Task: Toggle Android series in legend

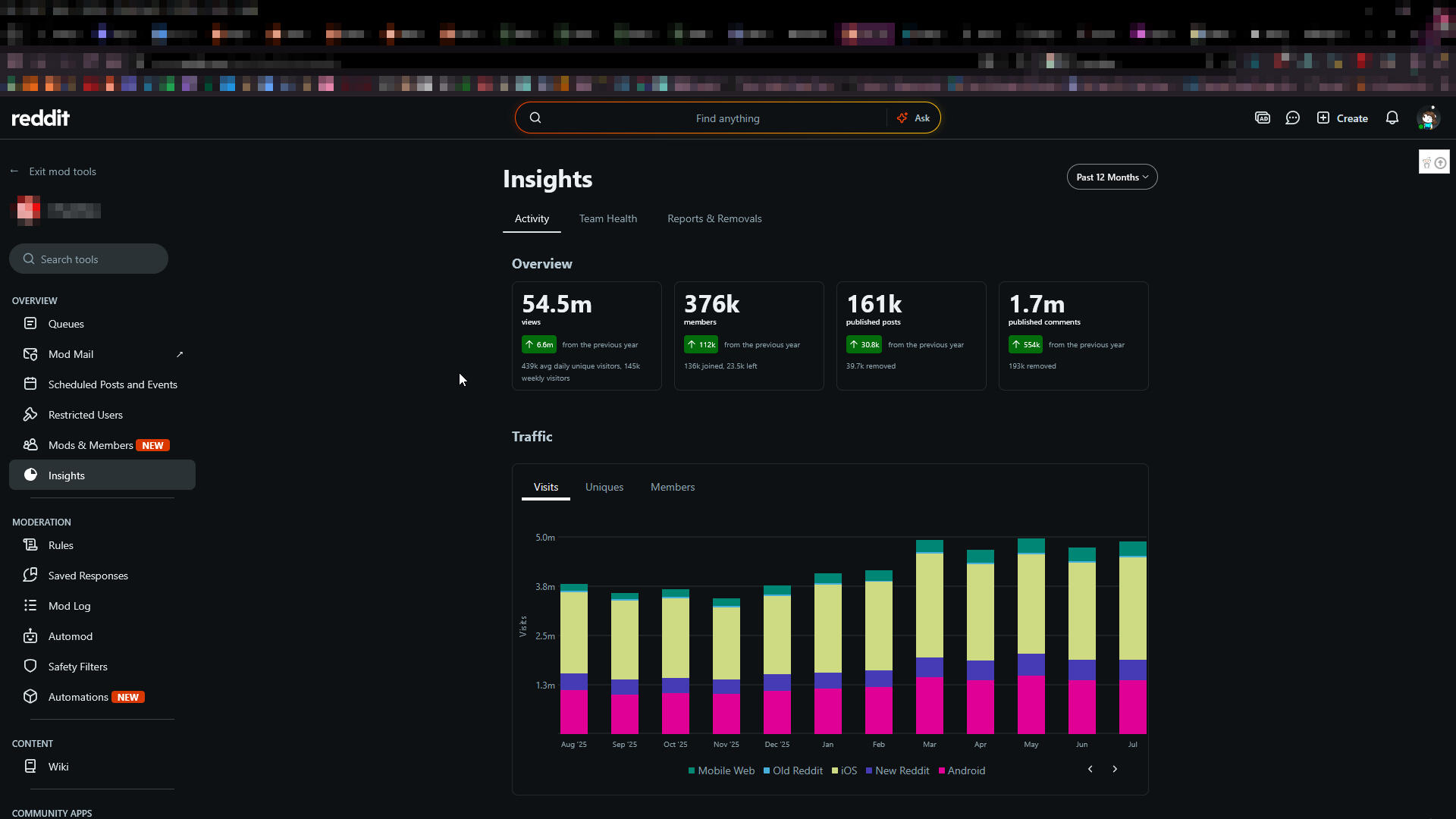Action: click(962, 770)
